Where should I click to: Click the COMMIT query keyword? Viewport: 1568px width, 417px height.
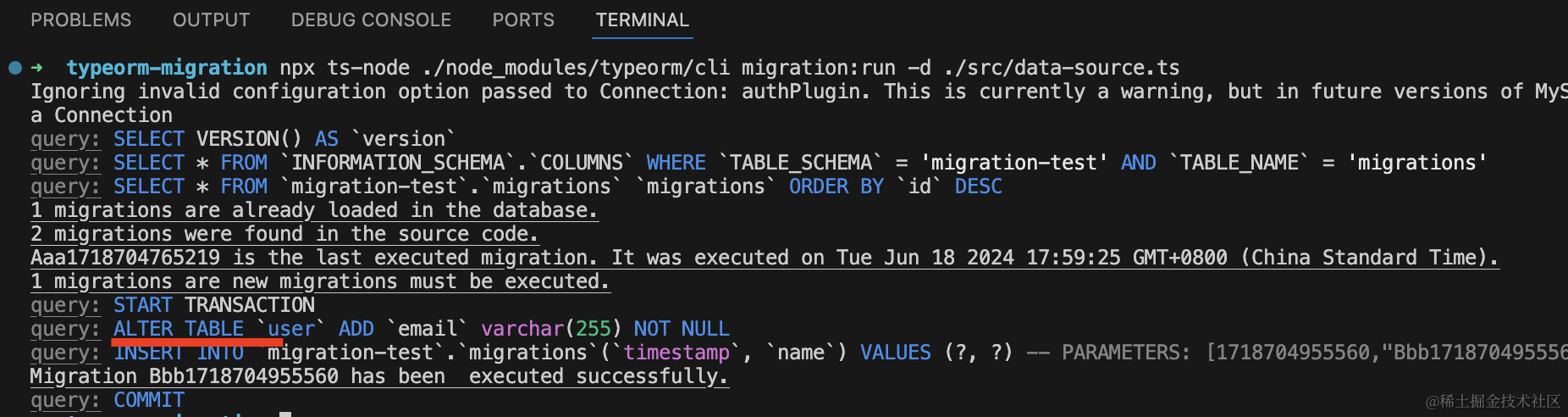point(149,400)
